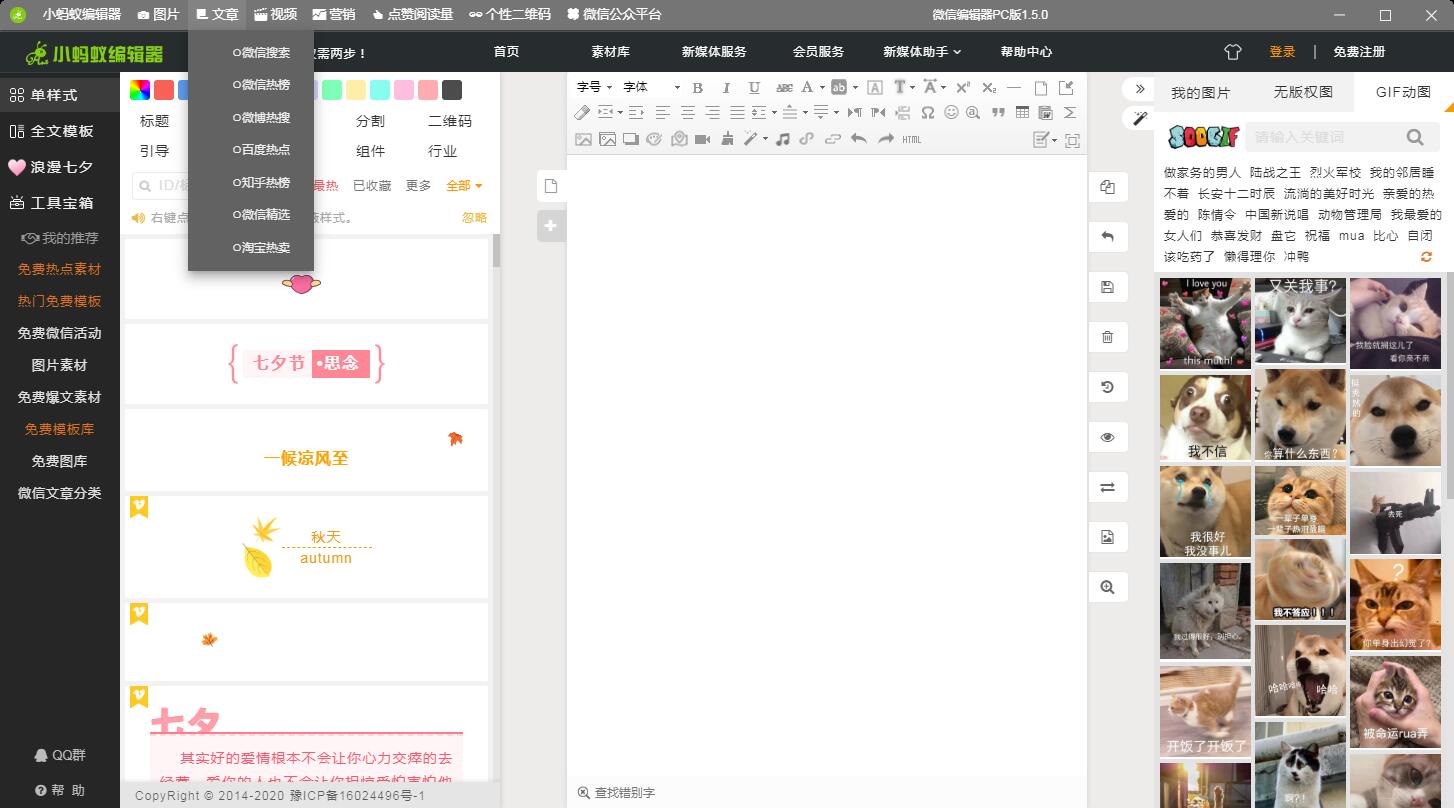Insert music with the music note icon

tap(783, 140)
